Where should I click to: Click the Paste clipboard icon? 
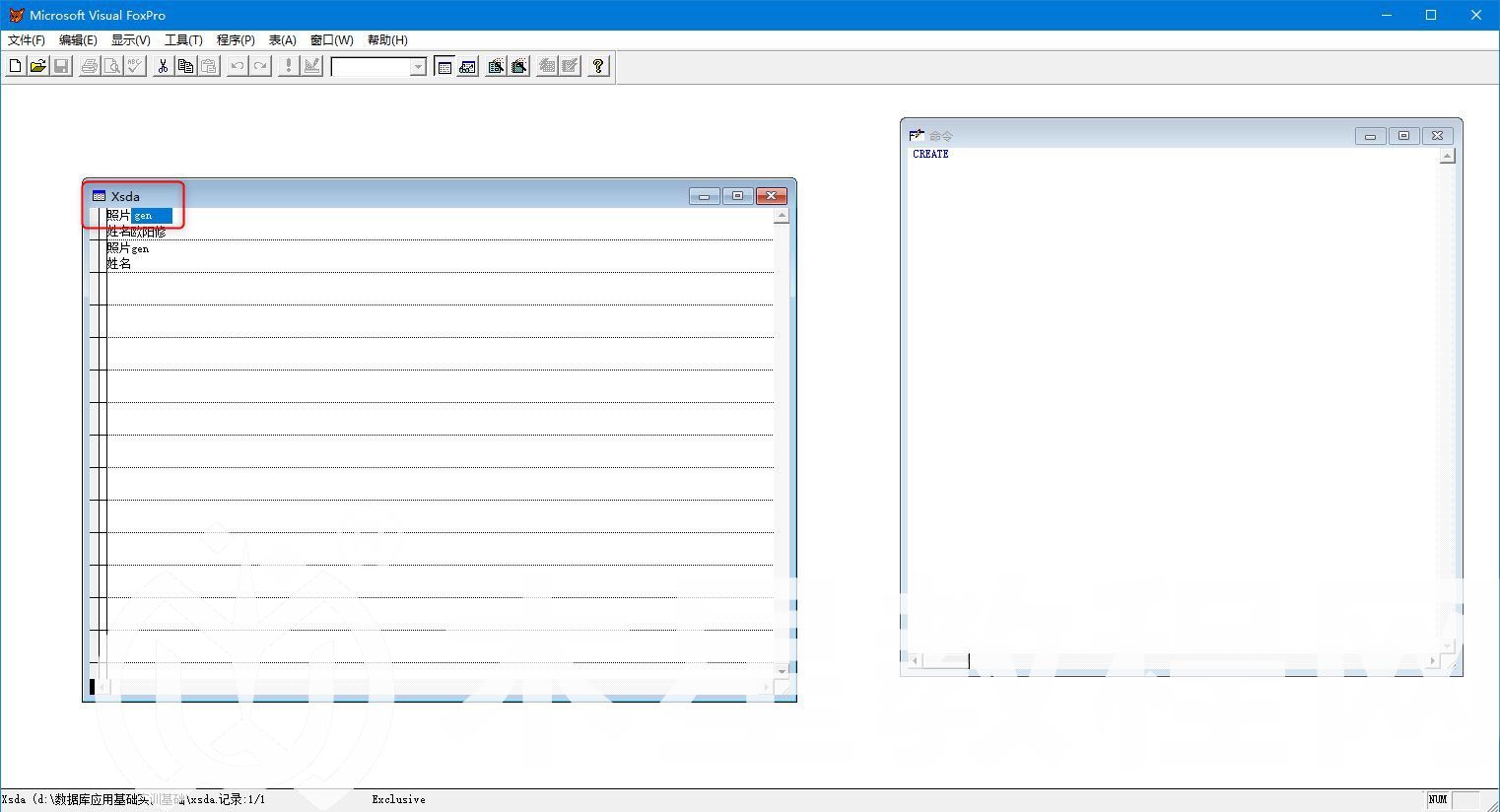click(208, 66)
